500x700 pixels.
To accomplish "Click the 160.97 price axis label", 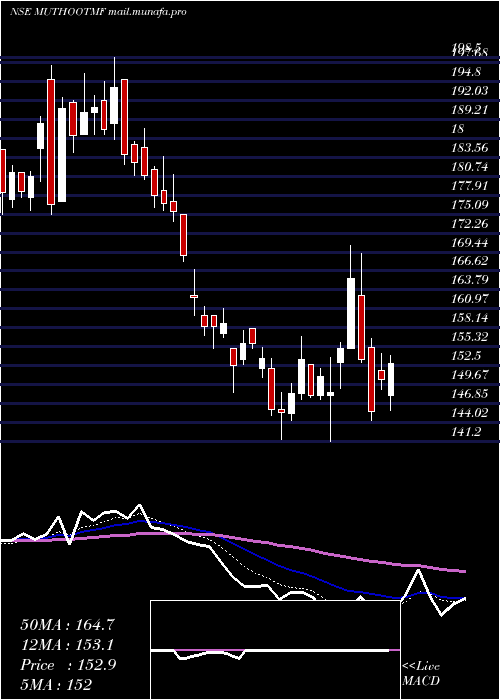I will (x=470, y=300).
